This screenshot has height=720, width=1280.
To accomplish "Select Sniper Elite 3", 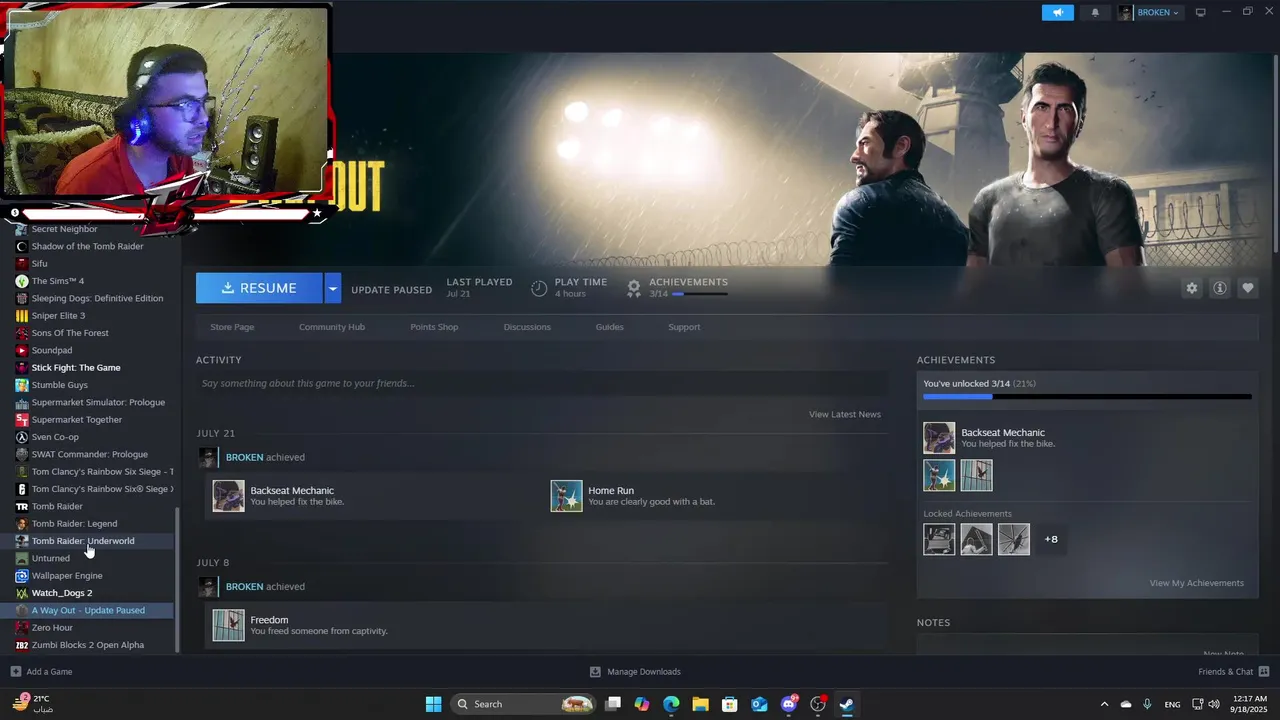I will [58, 316].
